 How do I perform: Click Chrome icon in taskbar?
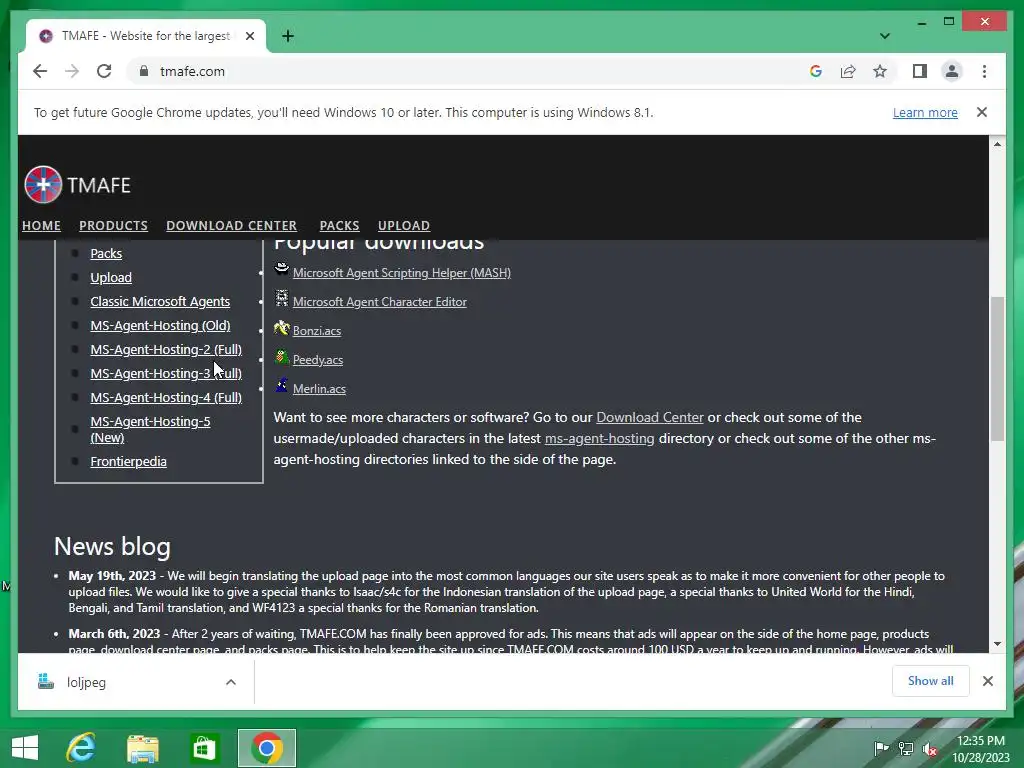point(266,748)
